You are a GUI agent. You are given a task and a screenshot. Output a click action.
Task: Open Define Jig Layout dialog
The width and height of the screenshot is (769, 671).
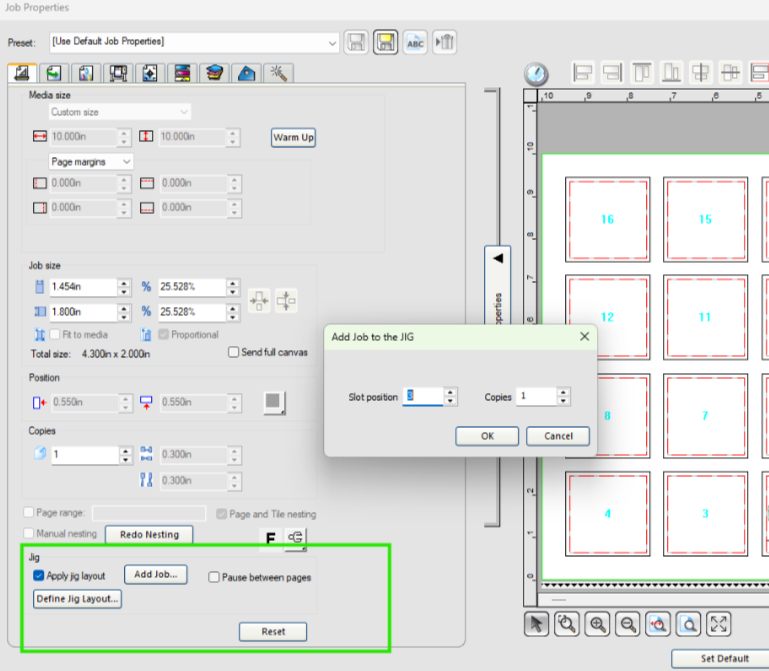[77, 599]
